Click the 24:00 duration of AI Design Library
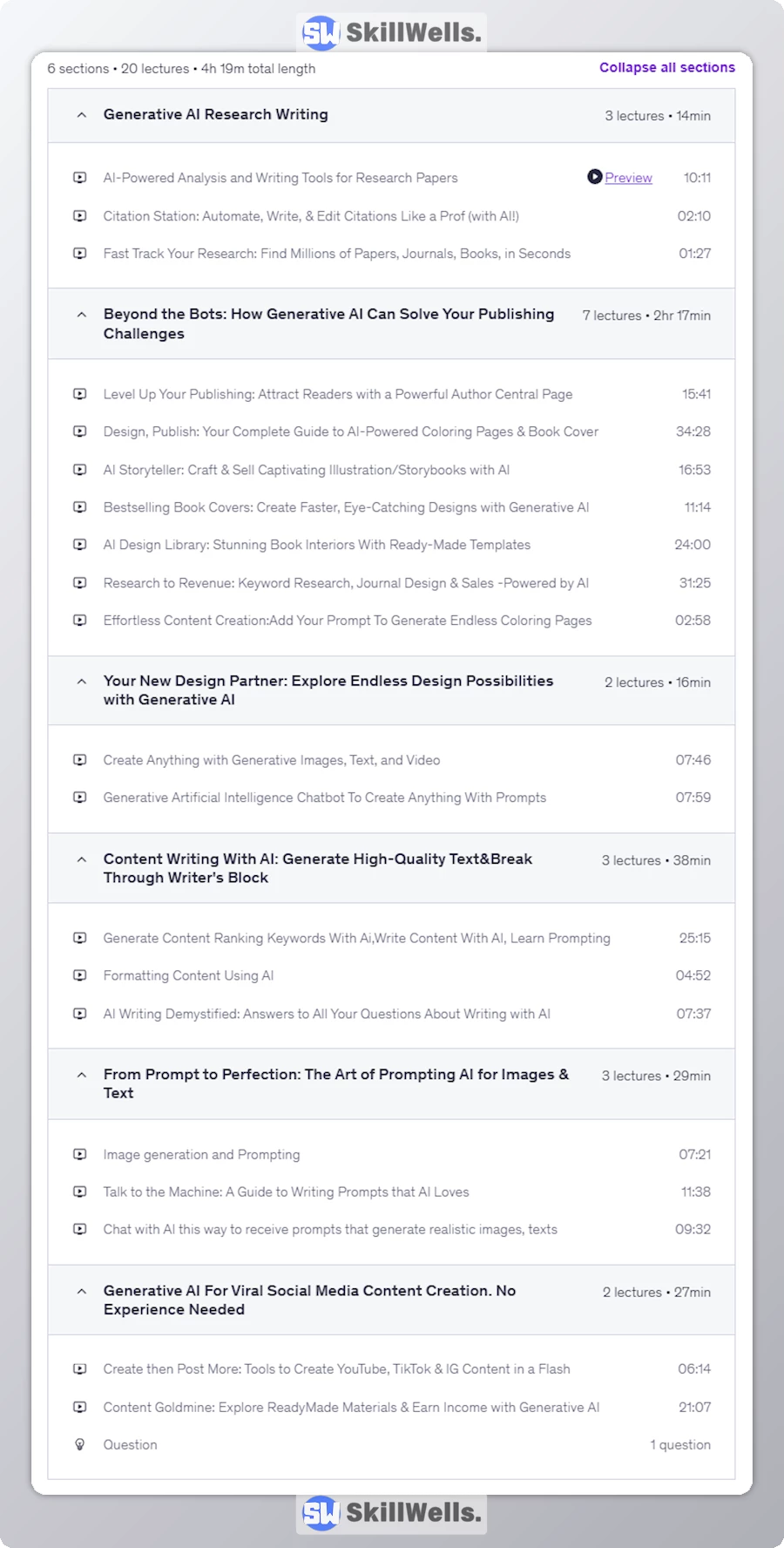784x1548 pixels. pos(693,545)
